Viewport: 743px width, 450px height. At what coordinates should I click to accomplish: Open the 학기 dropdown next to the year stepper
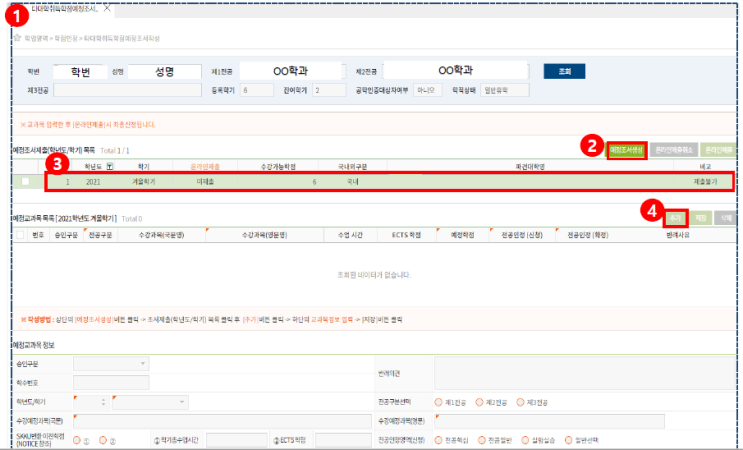tap(150, 402)
